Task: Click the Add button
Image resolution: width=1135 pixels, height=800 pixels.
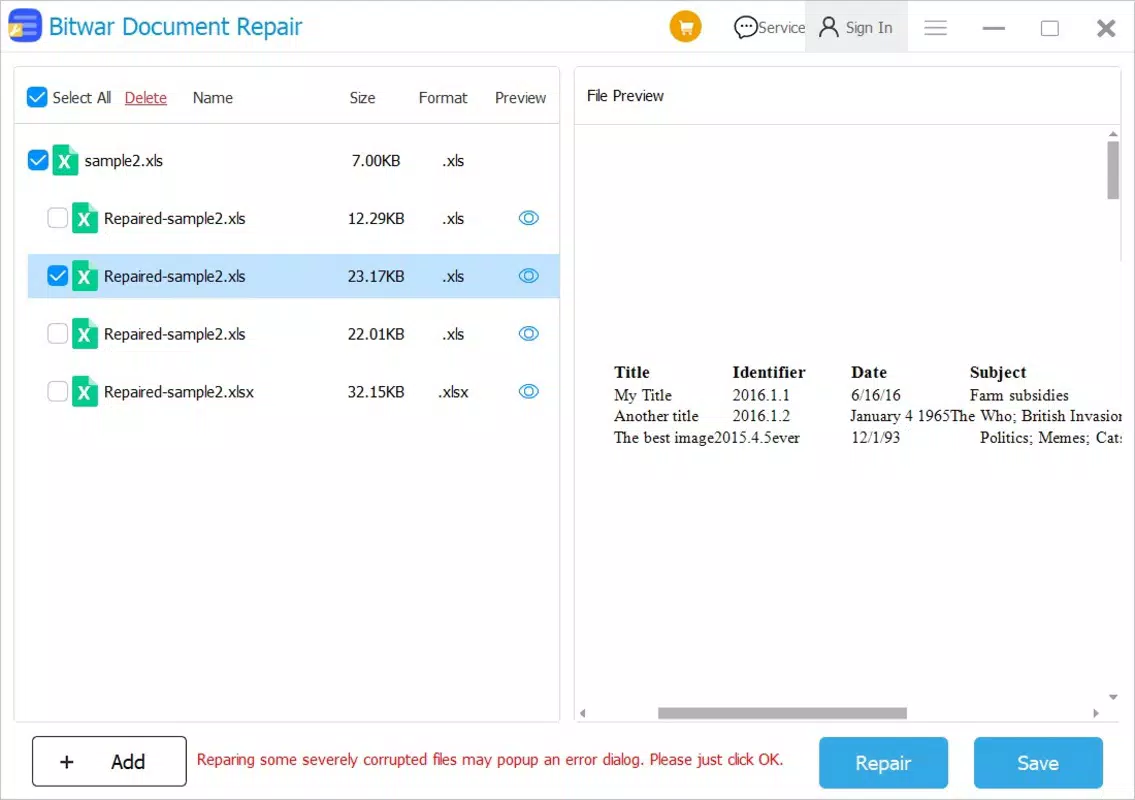Action: point(109,762)
